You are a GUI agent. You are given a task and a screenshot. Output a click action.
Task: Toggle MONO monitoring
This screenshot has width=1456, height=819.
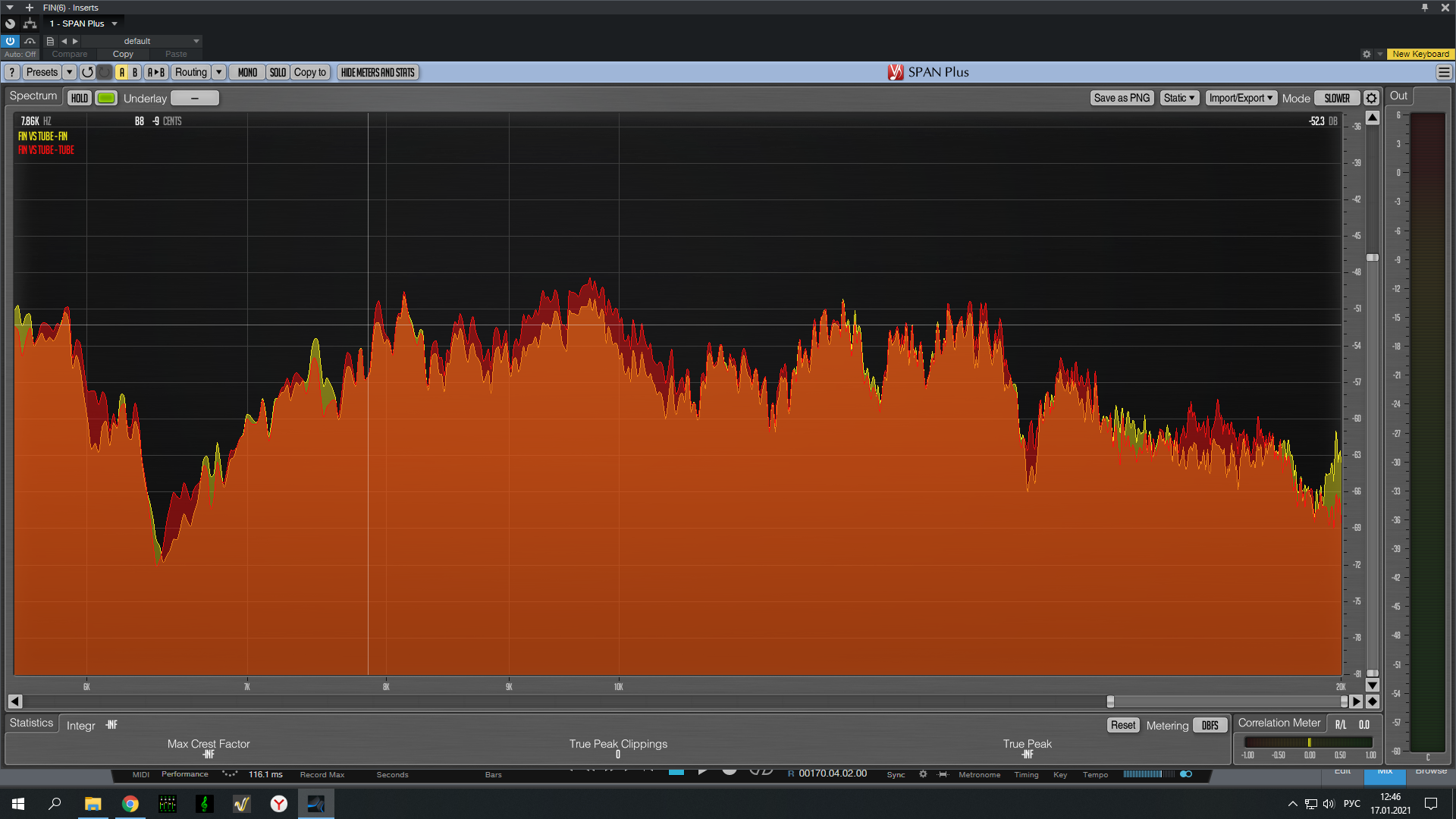pos(247,72)
